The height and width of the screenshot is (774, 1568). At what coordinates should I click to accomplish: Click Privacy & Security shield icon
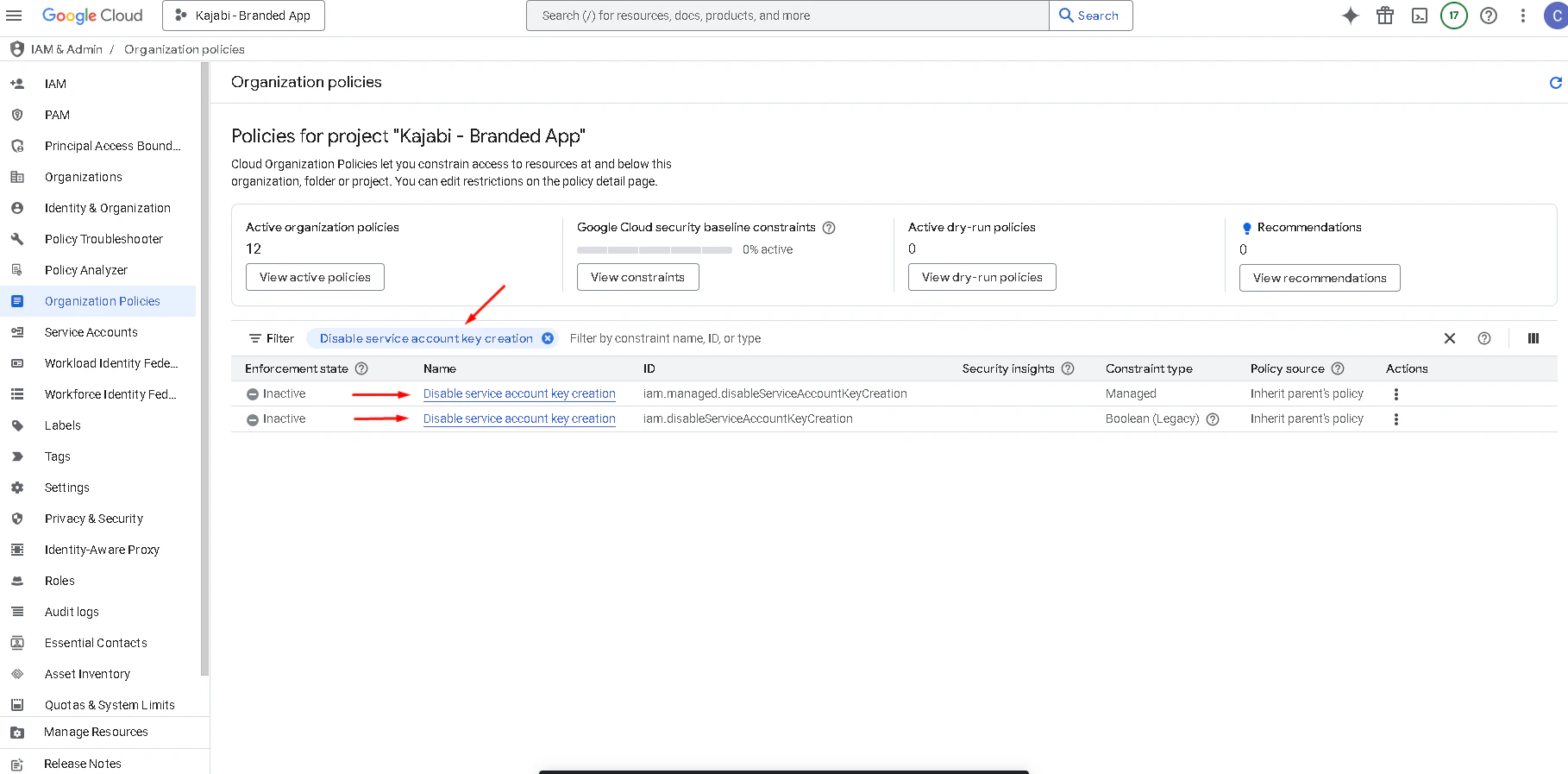coord(17,519)
